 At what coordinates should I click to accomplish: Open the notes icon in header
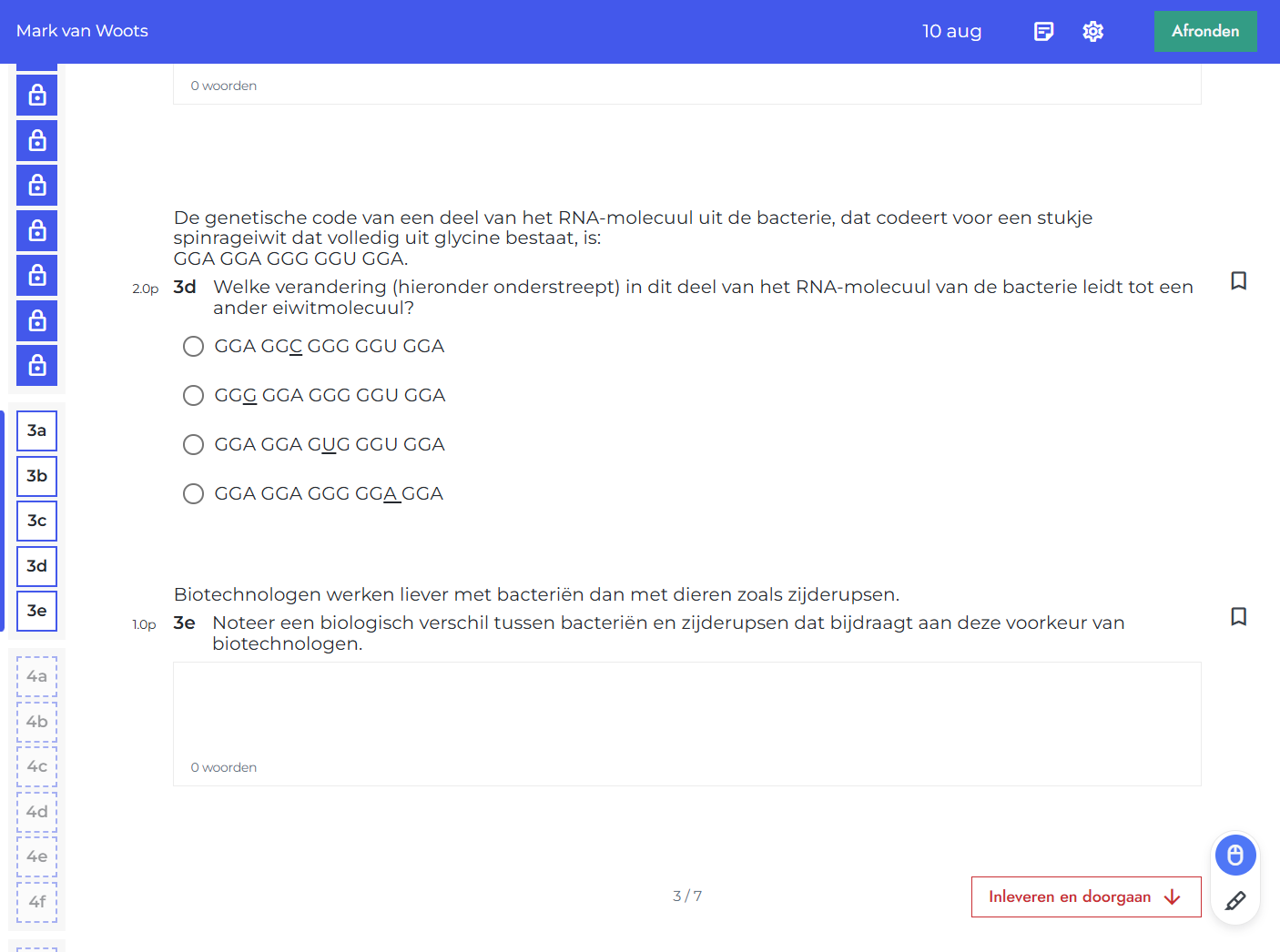click(1044, 32)
